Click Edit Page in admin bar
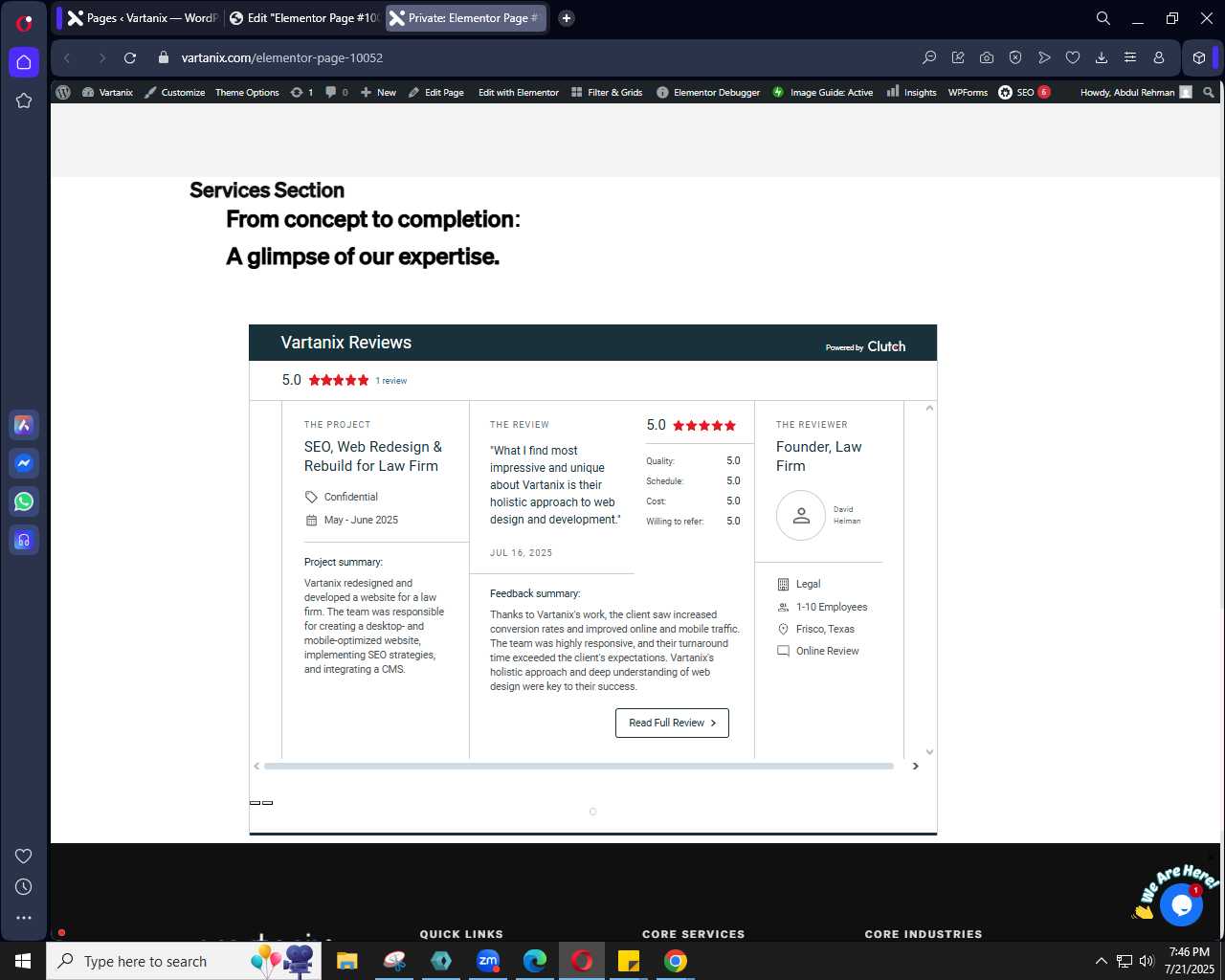The image size is (1225, 980). click(x=435, y=92)
